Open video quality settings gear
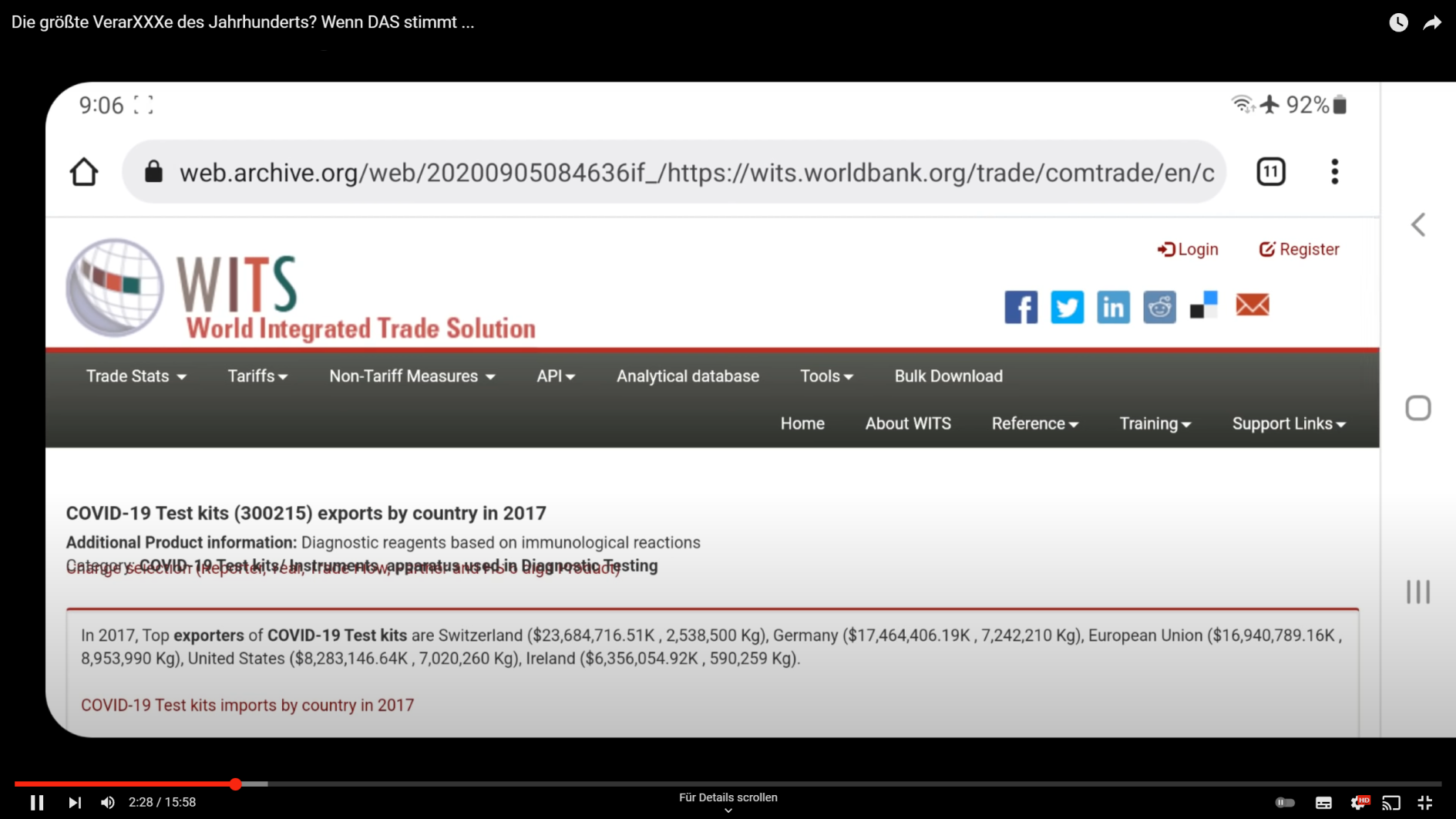1456x819 pixels. (1358, 802)
